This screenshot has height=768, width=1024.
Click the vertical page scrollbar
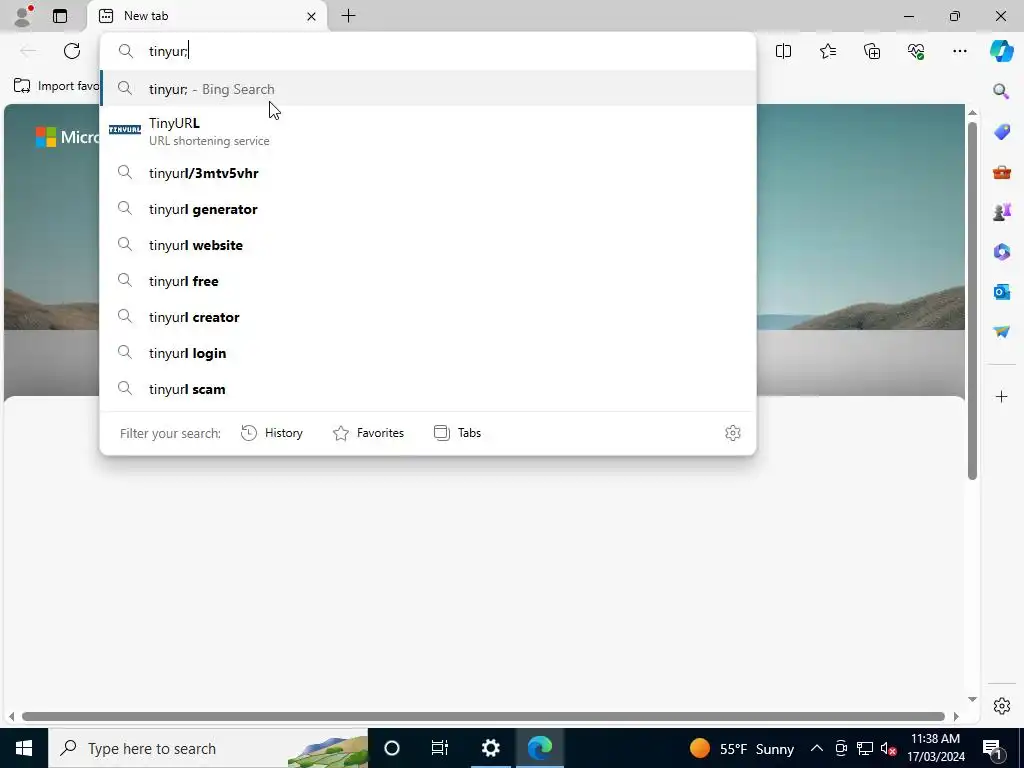pyautogui.click(x=972, y=300)
